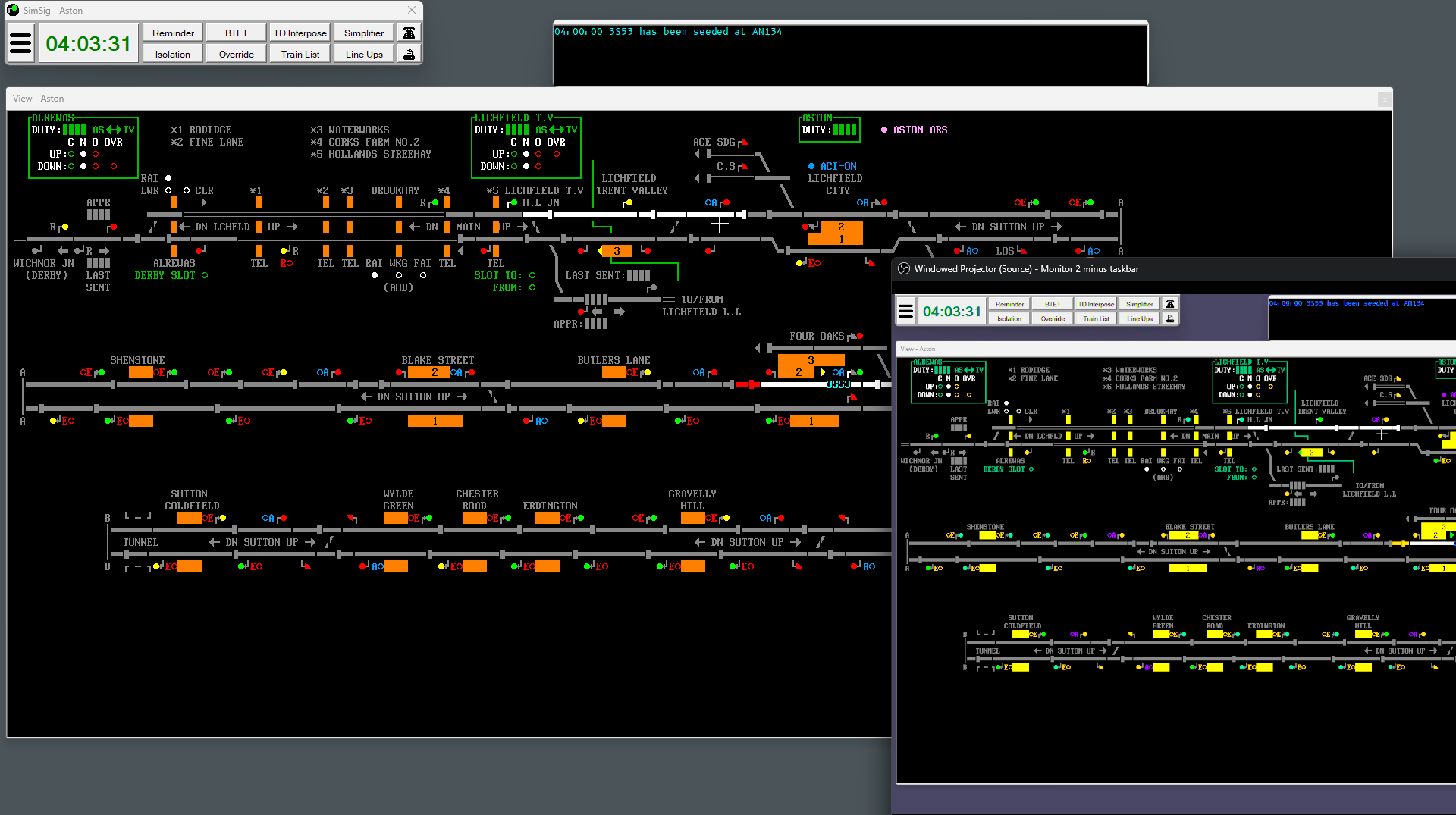Click the DERBY SLOT circle indicator
The height and width of the screenshot is (815, 1456).
click(205, 275)
